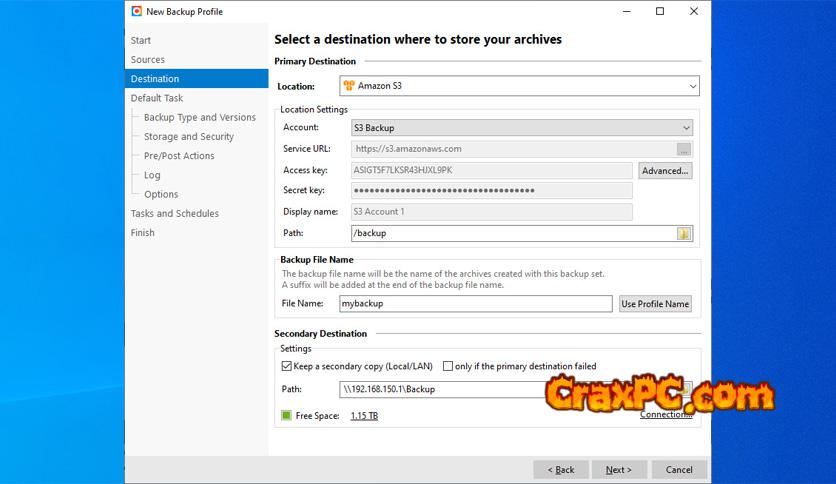Click the folder browse icon beside Path
The width and height of the screenshot is (836, 484).
684,233
